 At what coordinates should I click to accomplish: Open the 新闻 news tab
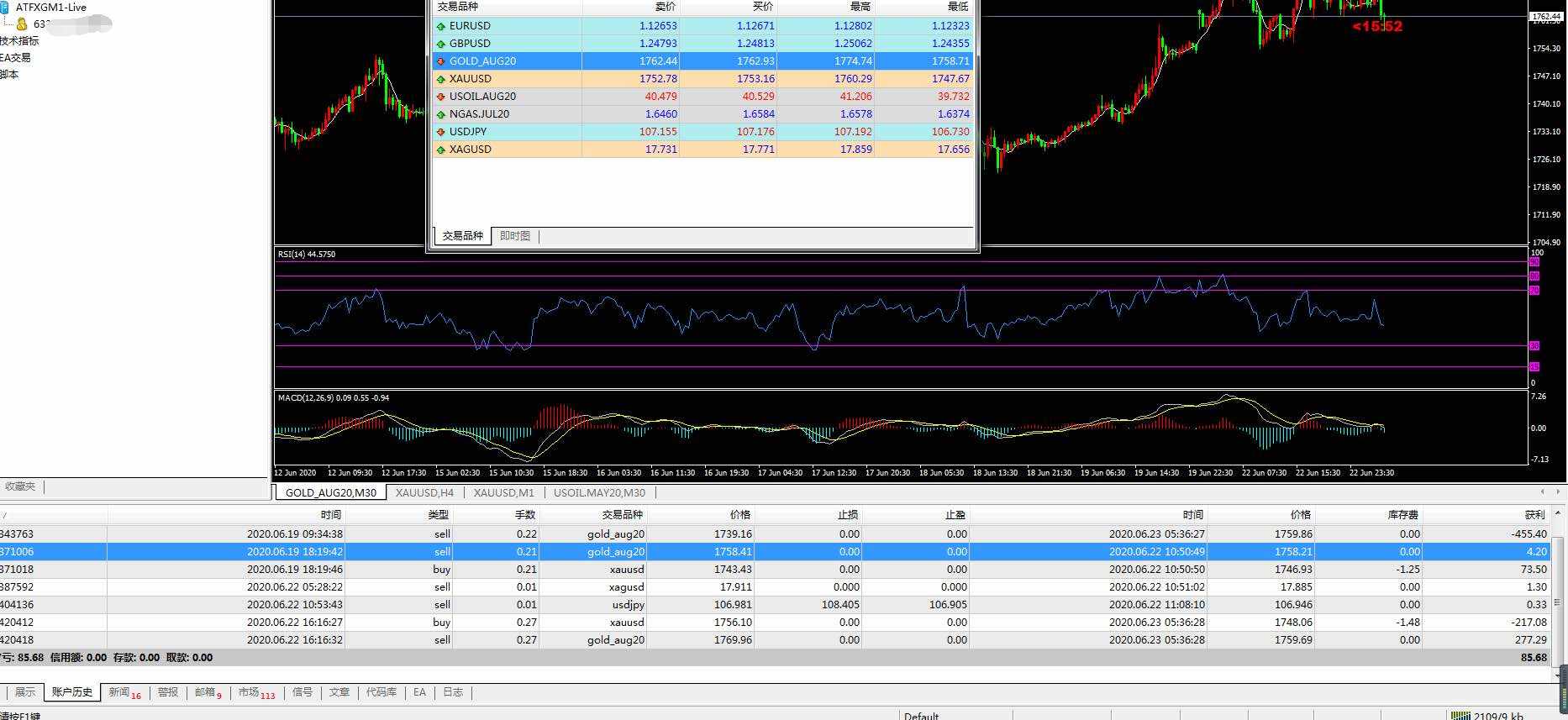tap(119, 692)
